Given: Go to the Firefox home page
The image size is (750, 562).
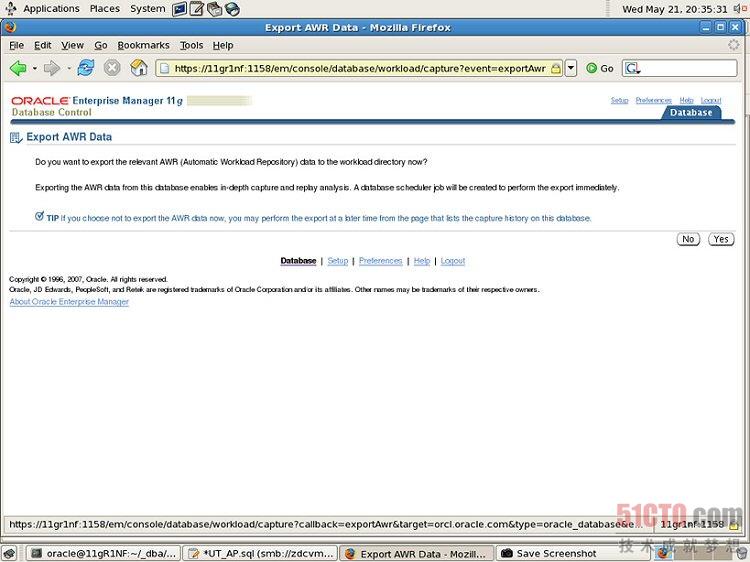Looking at the screenshot, I should pyautogui.click(x=139, y=68).
